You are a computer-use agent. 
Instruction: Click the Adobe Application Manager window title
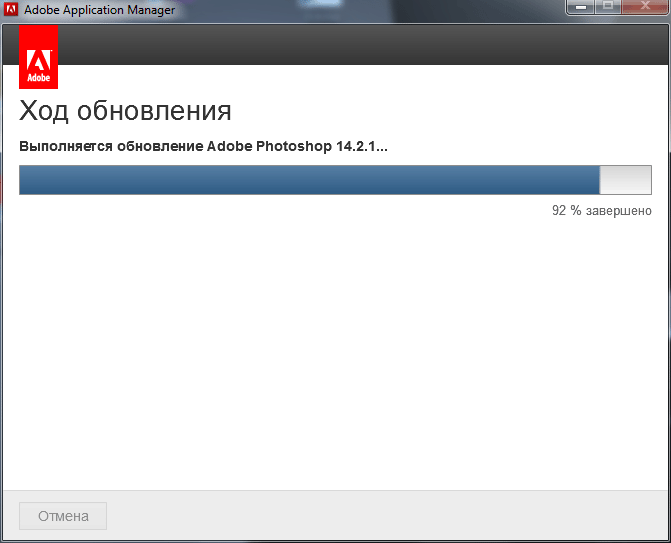(x=100, y=9)
